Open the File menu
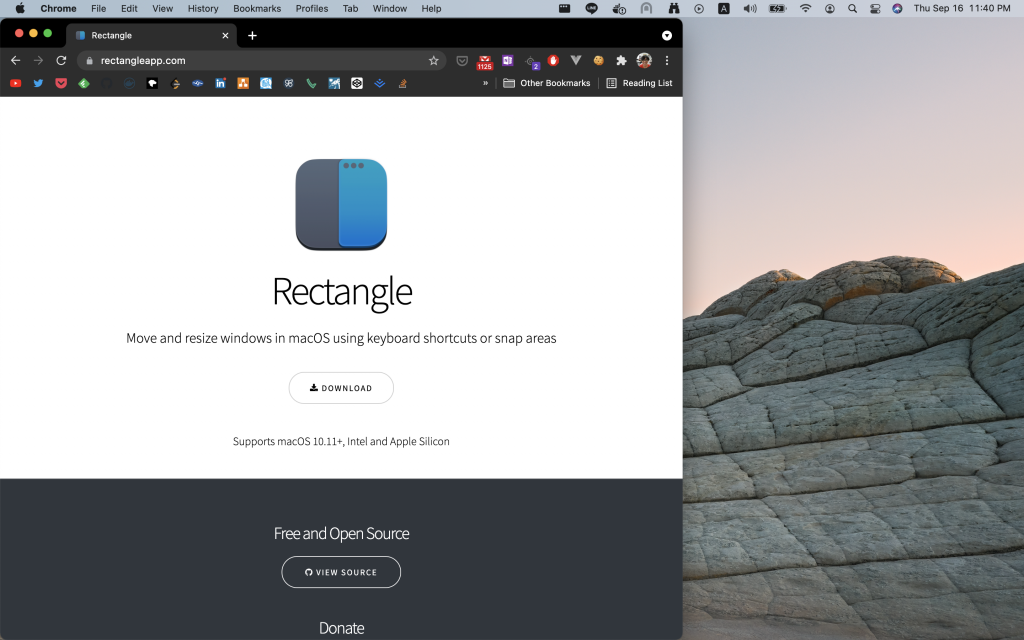Viewport: 1024px width, 640px height. (99, 8)
